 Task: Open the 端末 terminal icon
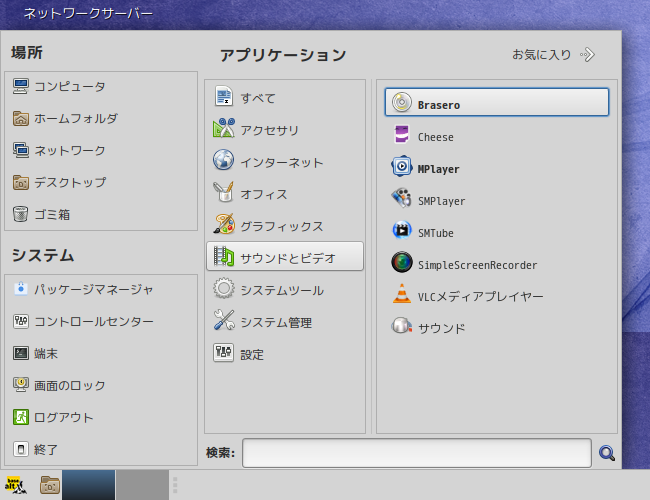point(21,353)
